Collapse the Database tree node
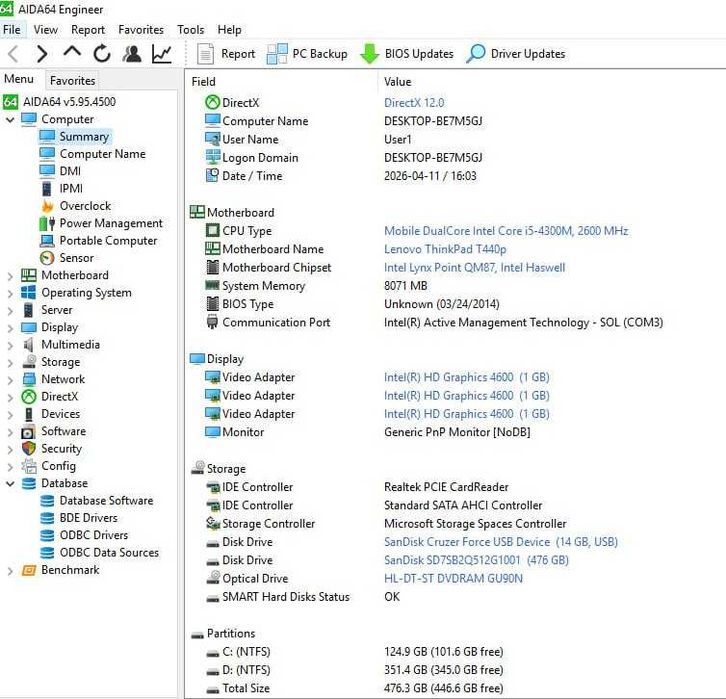 click(x=10, y=484)
